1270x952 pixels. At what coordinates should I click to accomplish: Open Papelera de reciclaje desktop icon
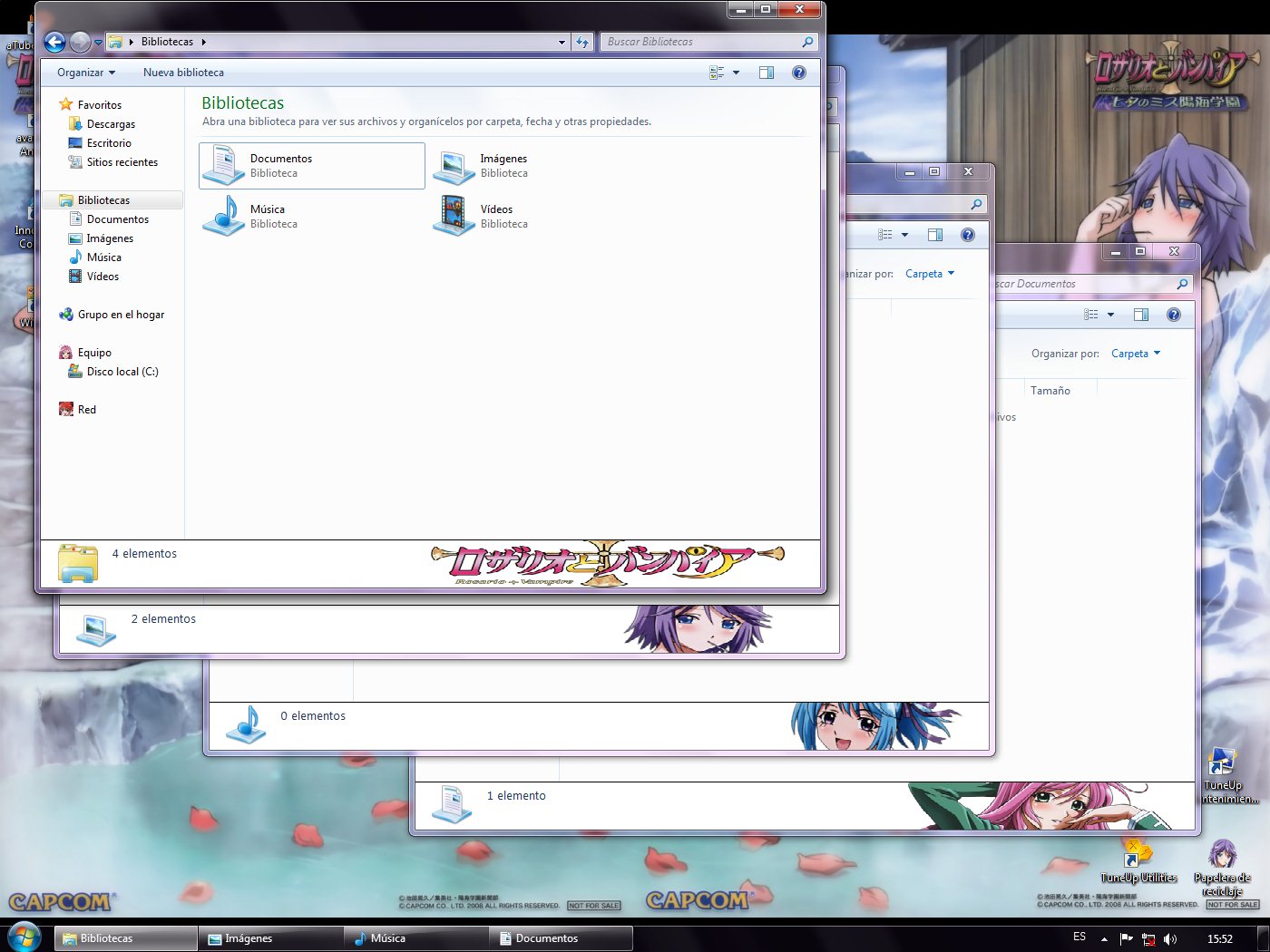[1222, 855]
